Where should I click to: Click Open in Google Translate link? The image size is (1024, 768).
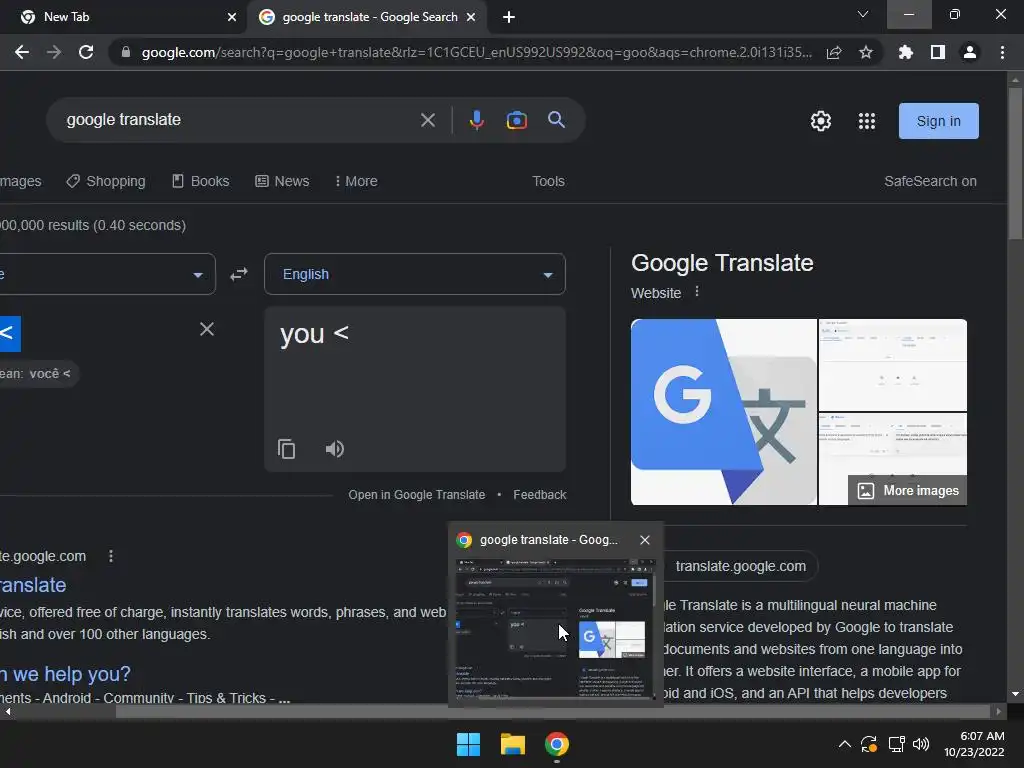coord(417,495)
